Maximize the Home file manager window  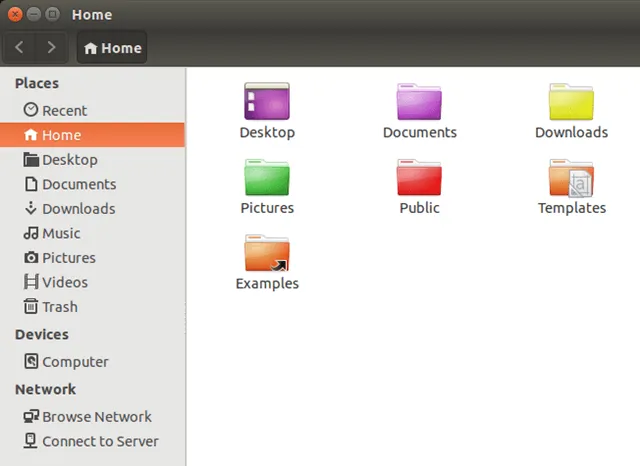52,14
